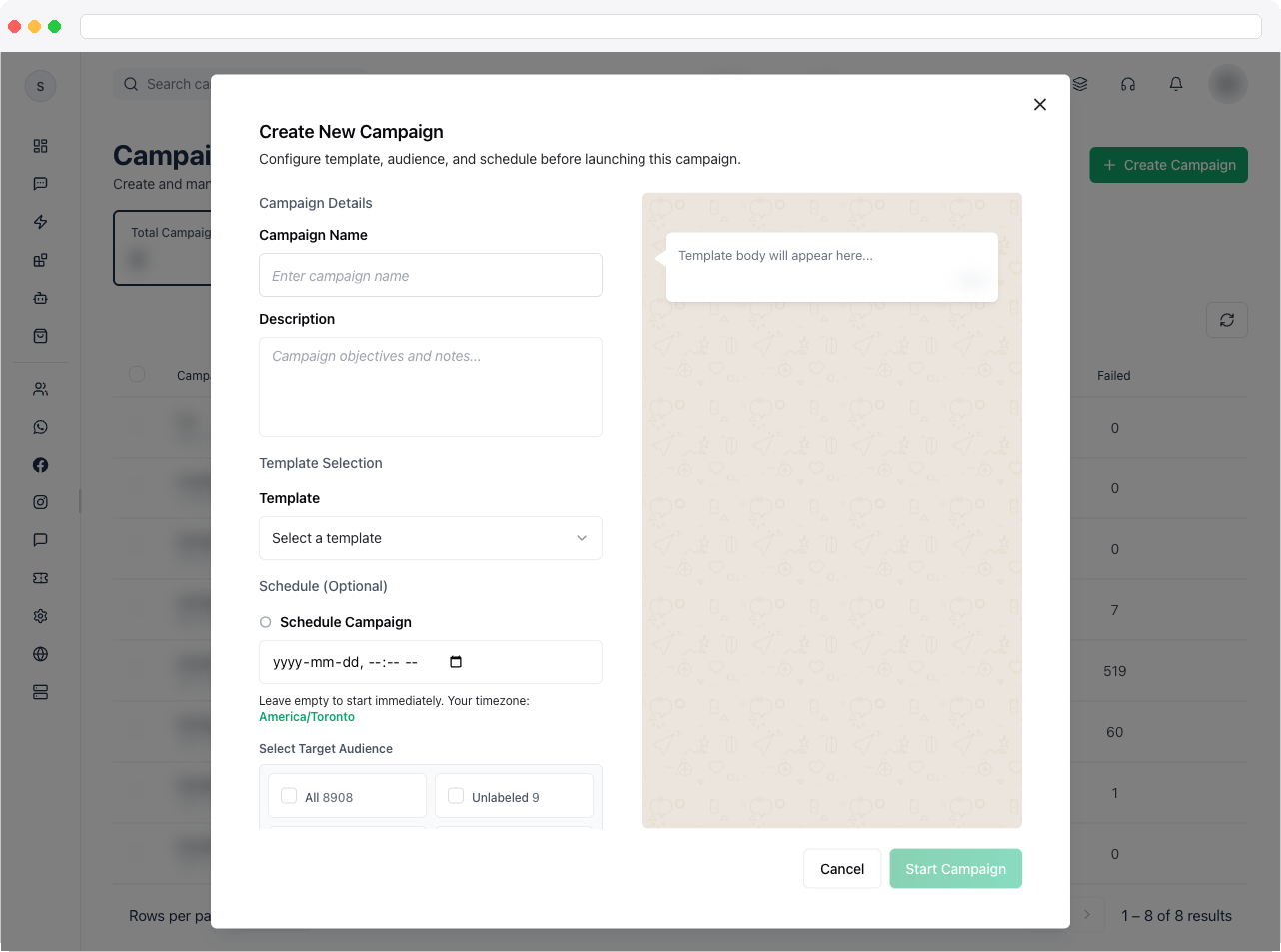
Task: Open the server icon in the sidebar
Action: 40,692
